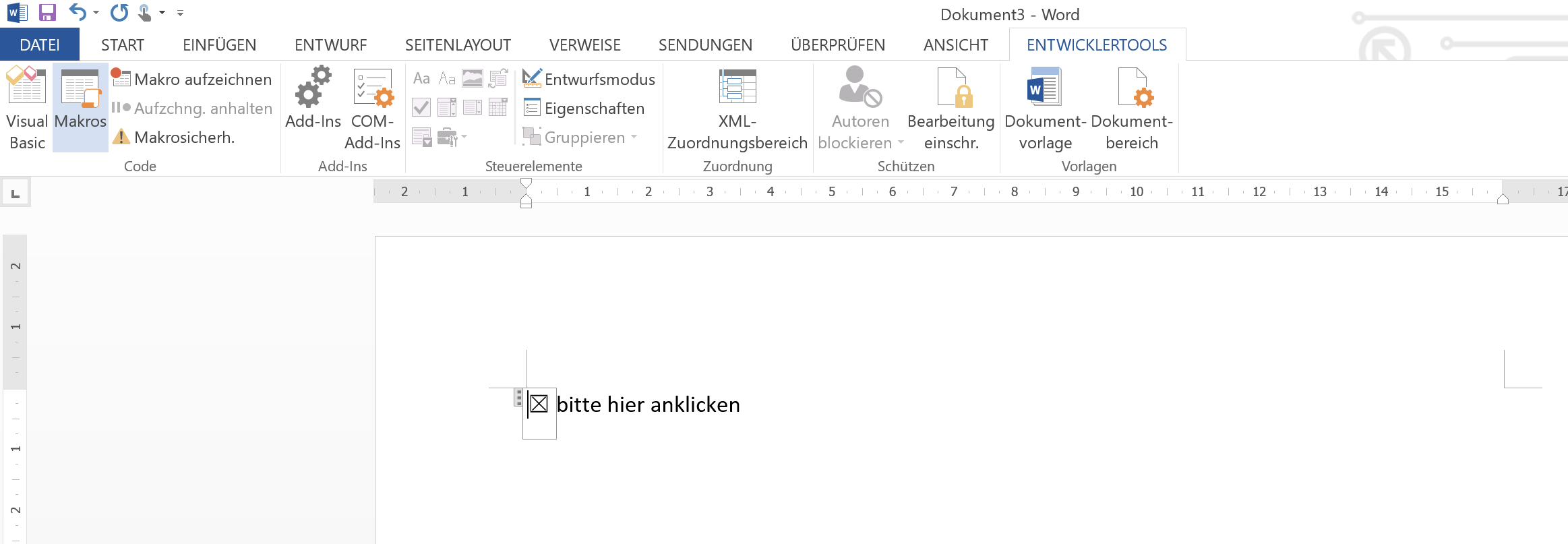Open the Visual Basic editor

[26, 108]
